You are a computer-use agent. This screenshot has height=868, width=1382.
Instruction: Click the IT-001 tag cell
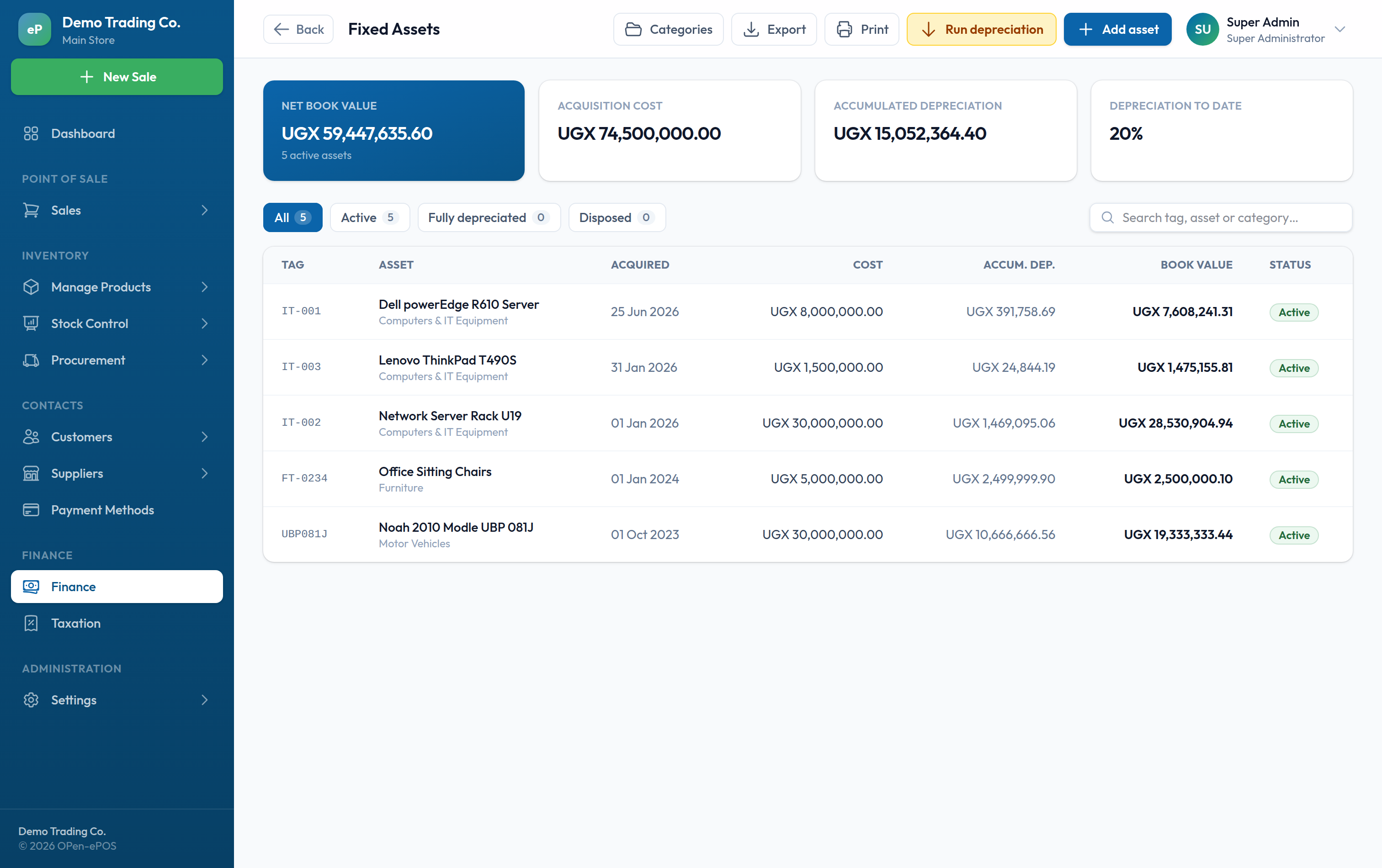click(x=301, y=311)
